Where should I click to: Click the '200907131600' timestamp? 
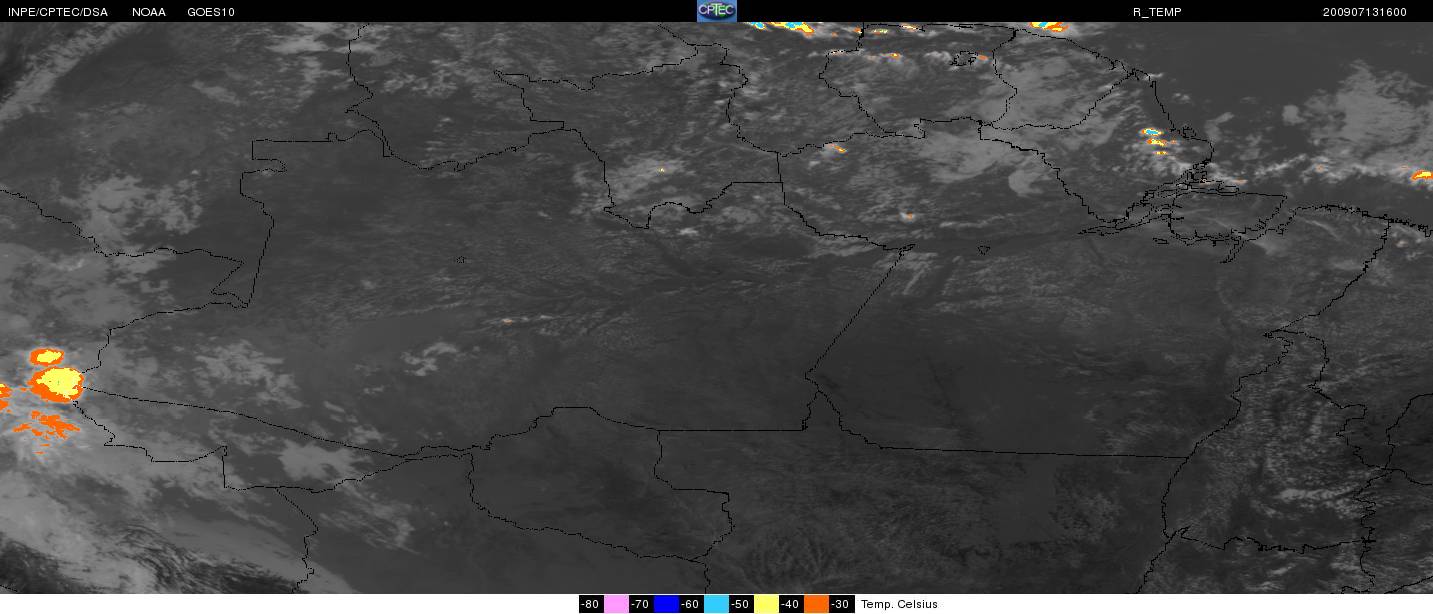click(1364, 12)
